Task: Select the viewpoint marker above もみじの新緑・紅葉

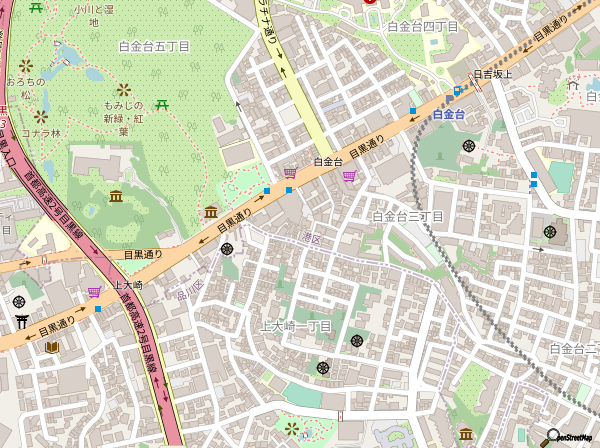Action: 123,90
